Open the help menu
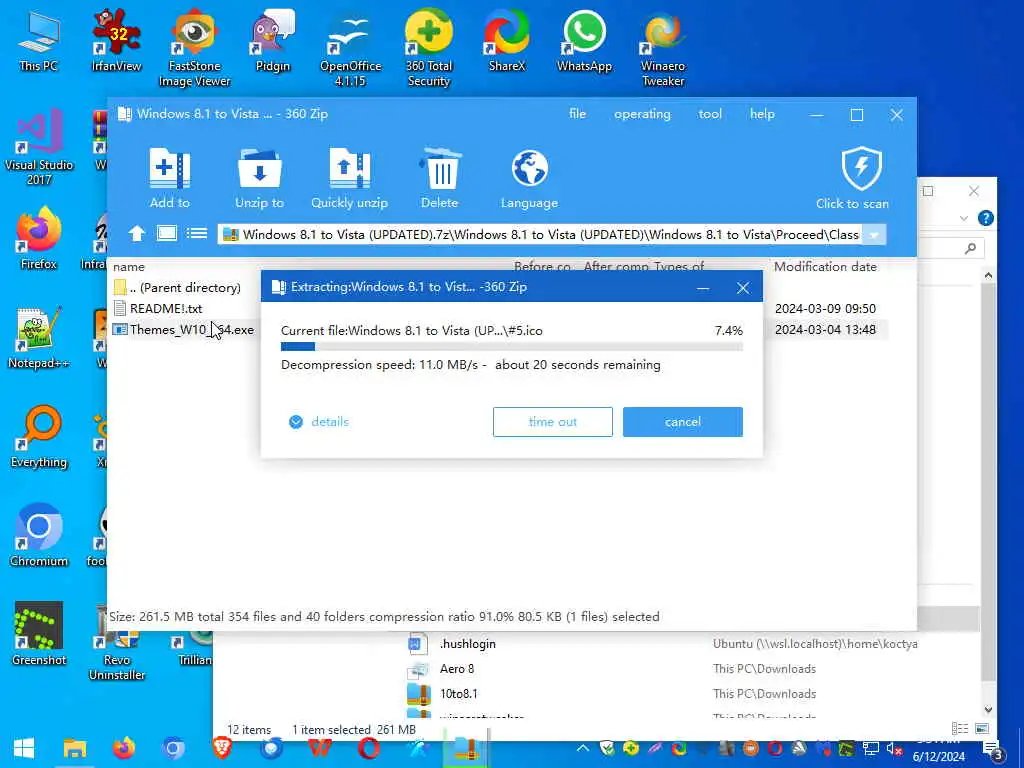Image resolution: width=1024 pixels, height=768 pixels. (762, 114)
